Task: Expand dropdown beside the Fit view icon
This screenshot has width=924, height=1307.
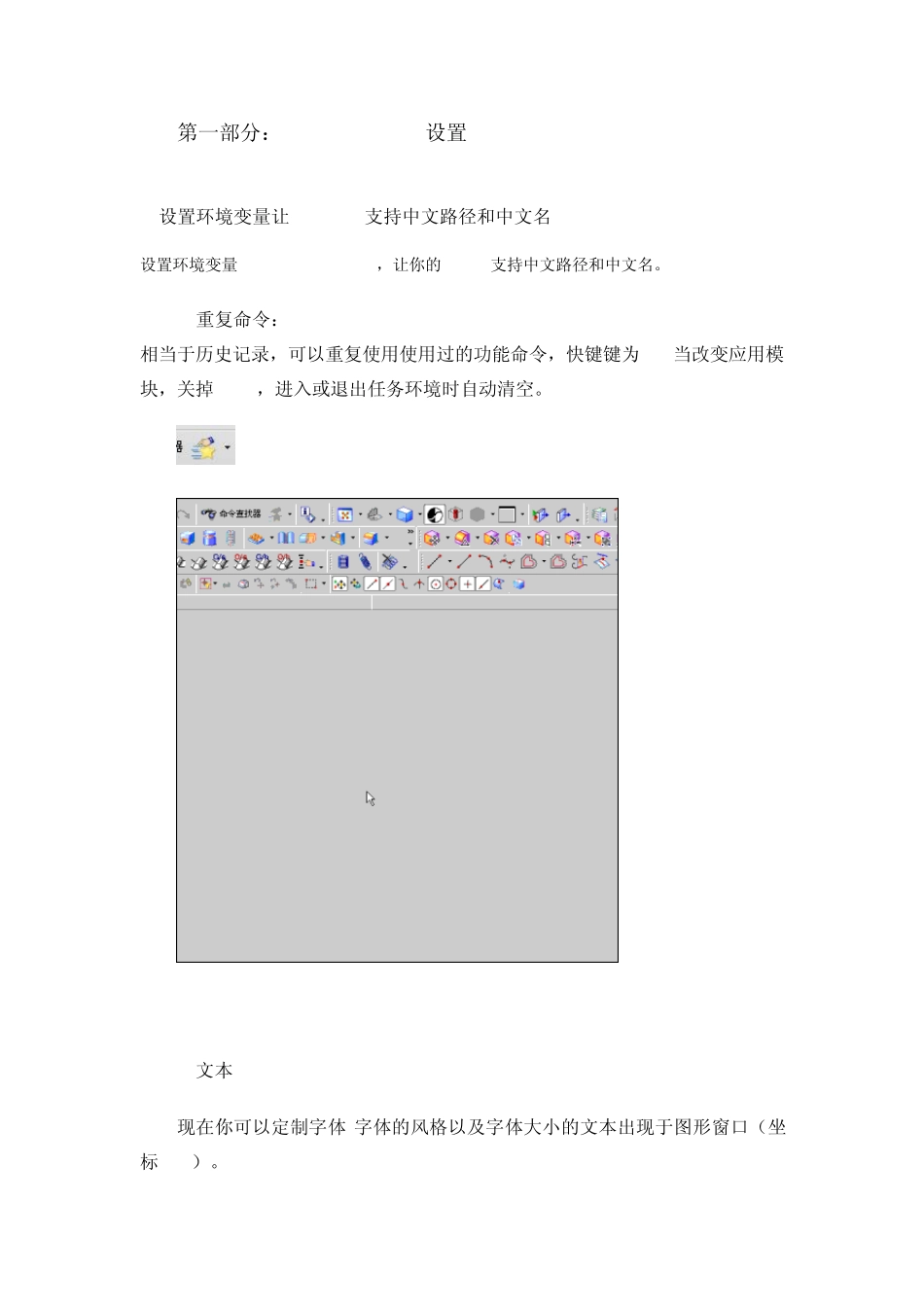Action: pos(361,514)
